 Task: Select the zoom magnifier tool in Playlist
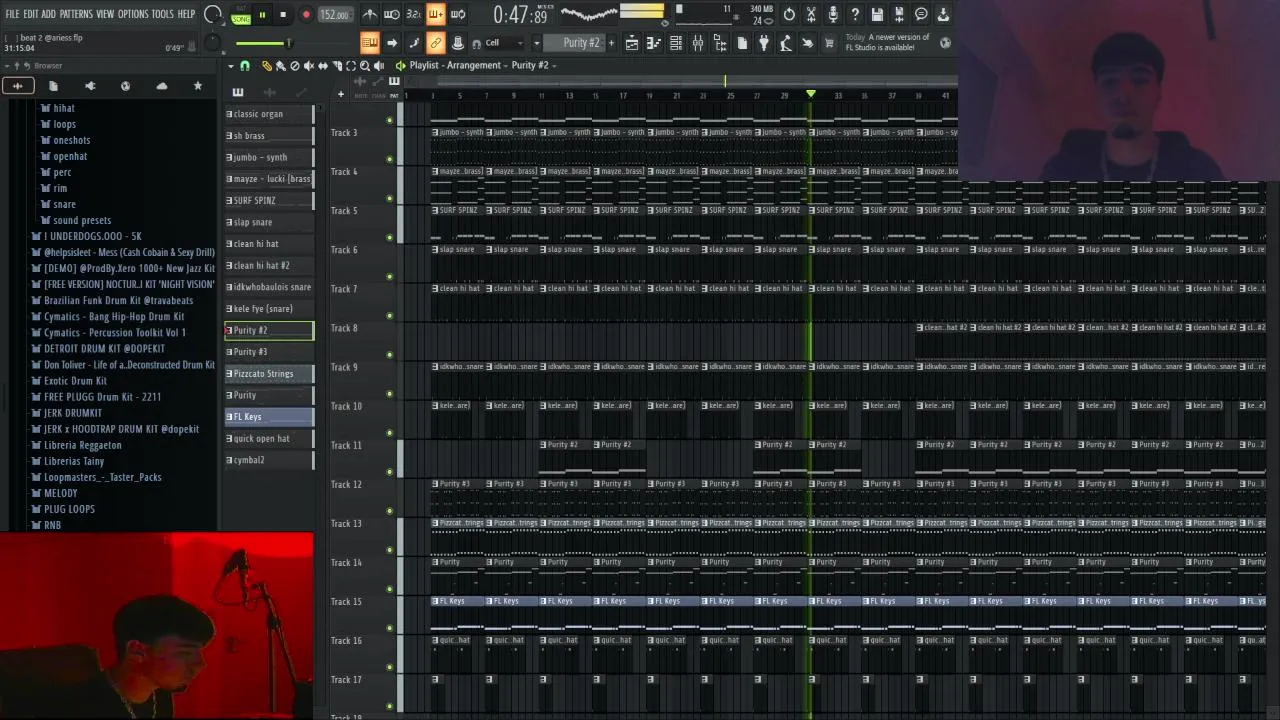[365, 65]
